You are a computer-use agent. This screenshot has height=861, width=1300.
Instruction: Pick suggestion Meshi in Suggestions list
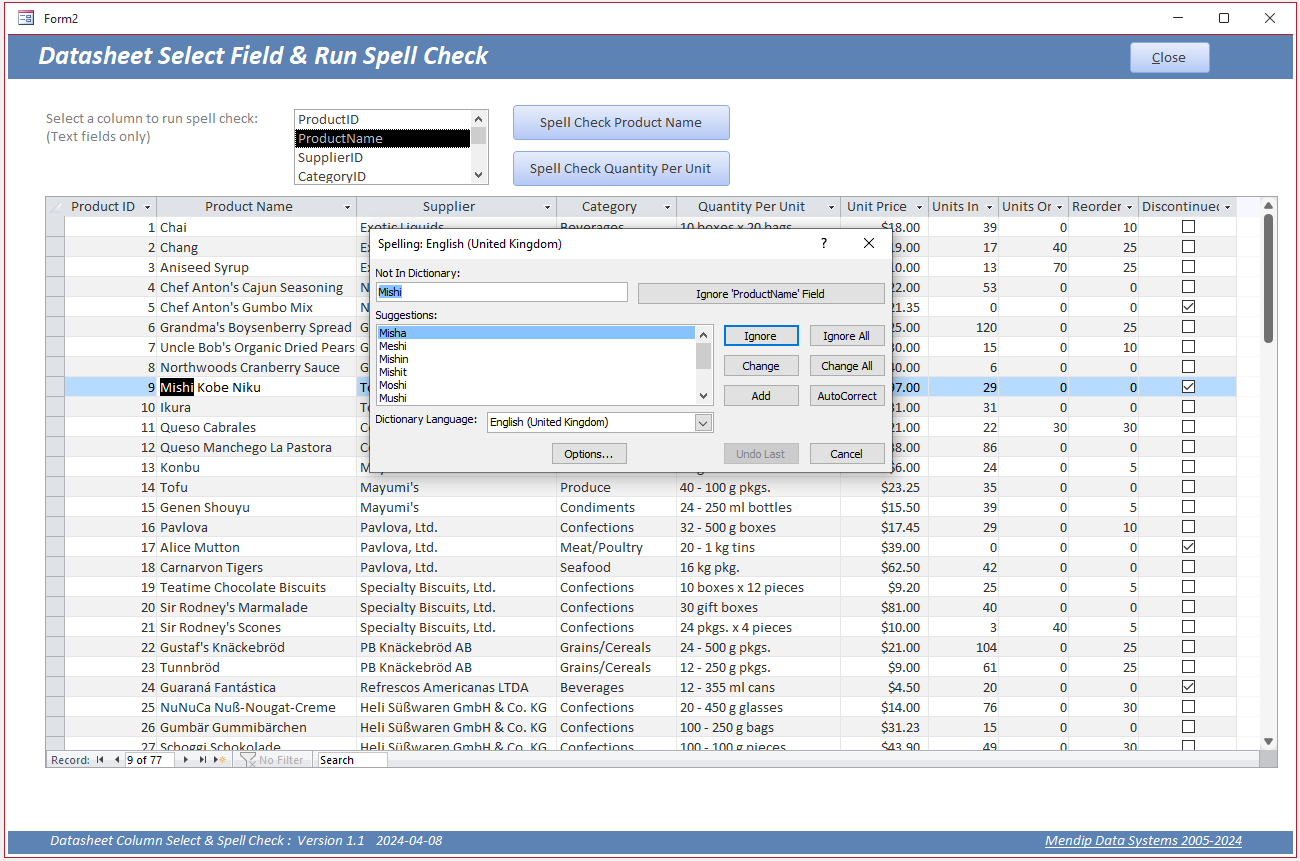[x=536, y=346]
